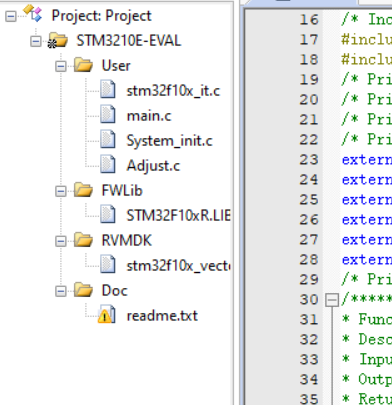This screenshot has width=392, height=405.
Task: Collapse the FWLib group
Action: [x=61, y=191]
